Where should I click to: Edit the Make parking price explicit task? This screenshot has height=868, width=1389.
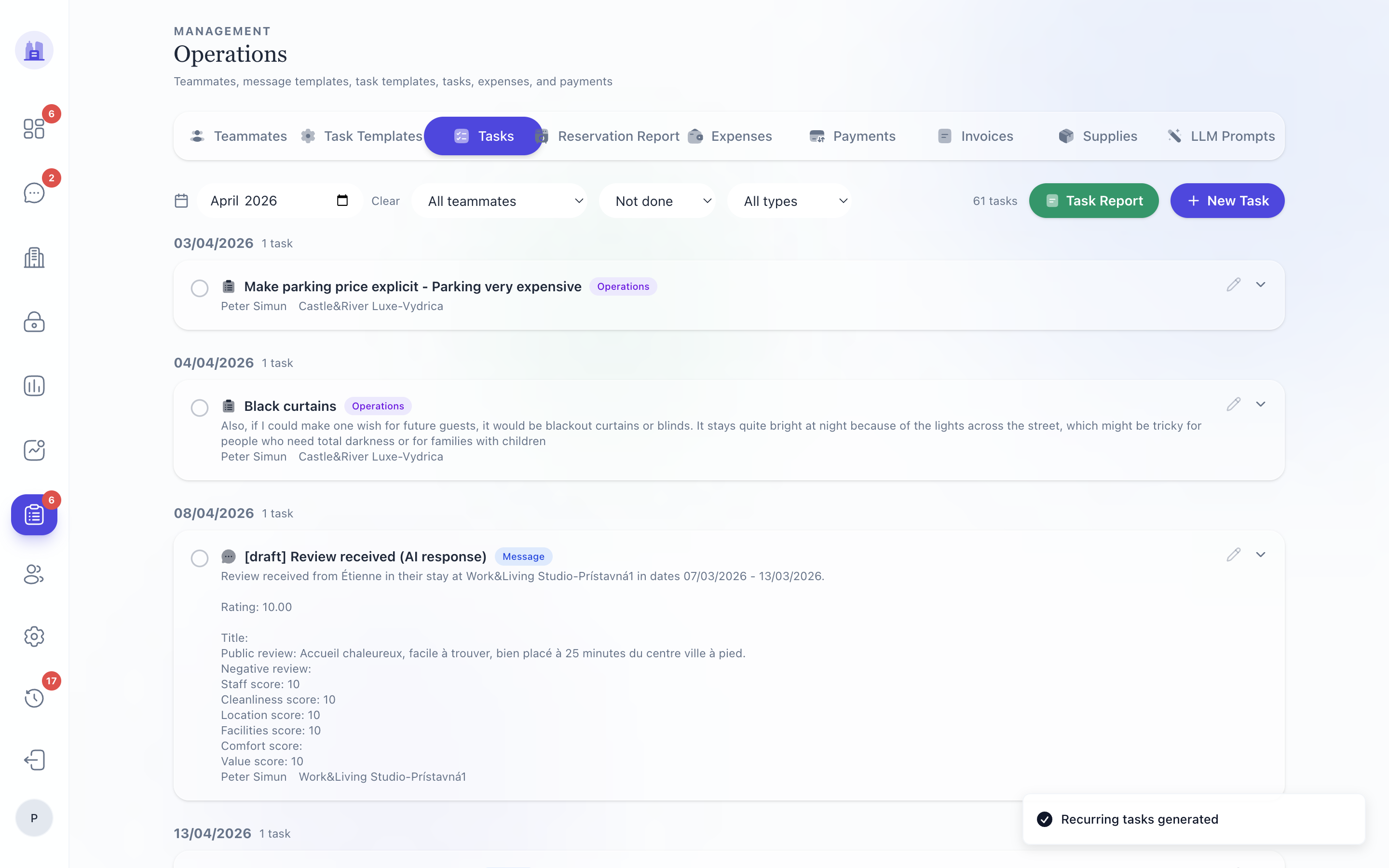pos(1233,285)
